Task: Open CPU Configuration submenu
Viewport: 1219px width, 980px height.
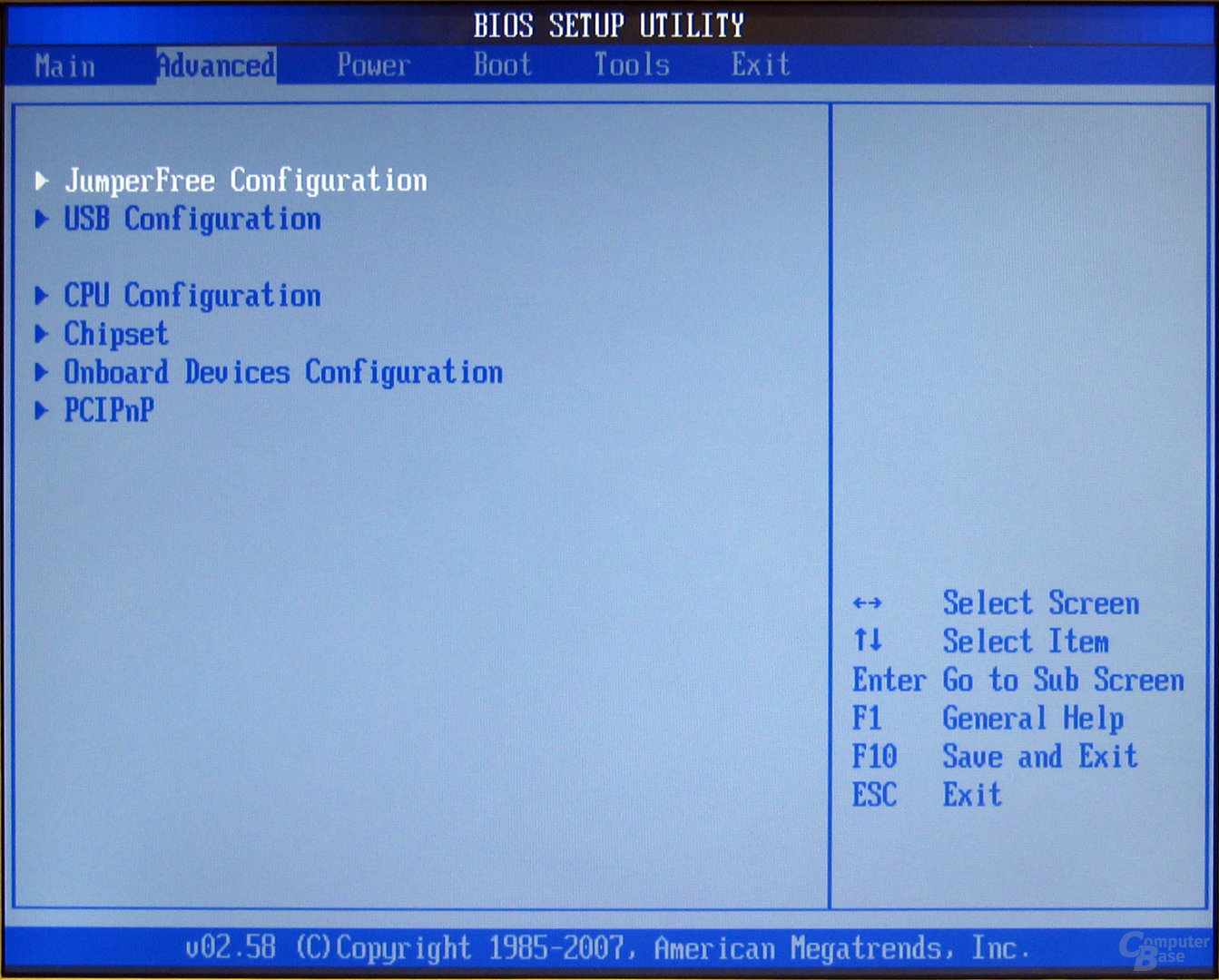Action: pos(192,296)
